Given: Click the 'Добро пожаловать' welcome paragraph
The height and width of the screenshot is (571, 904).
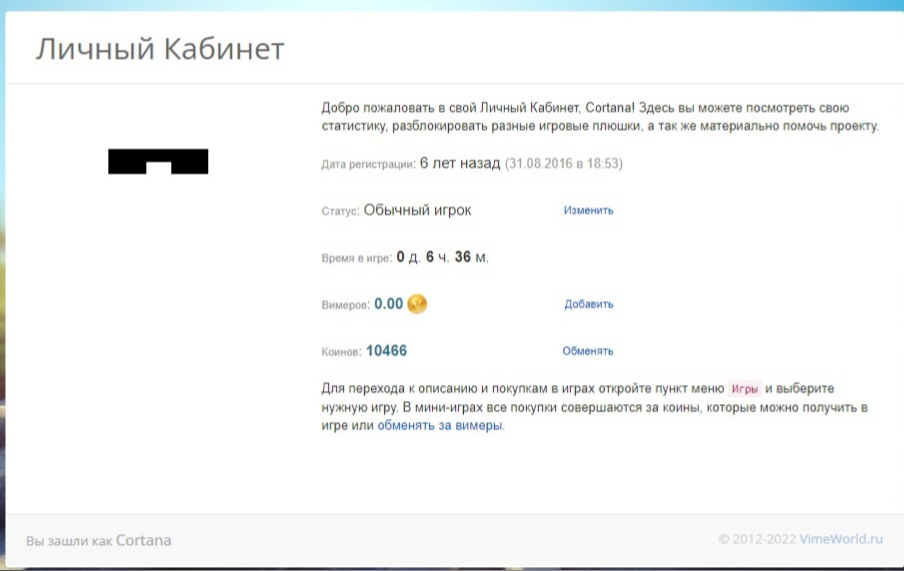Looking at the screenshot, I should (600, 117).
